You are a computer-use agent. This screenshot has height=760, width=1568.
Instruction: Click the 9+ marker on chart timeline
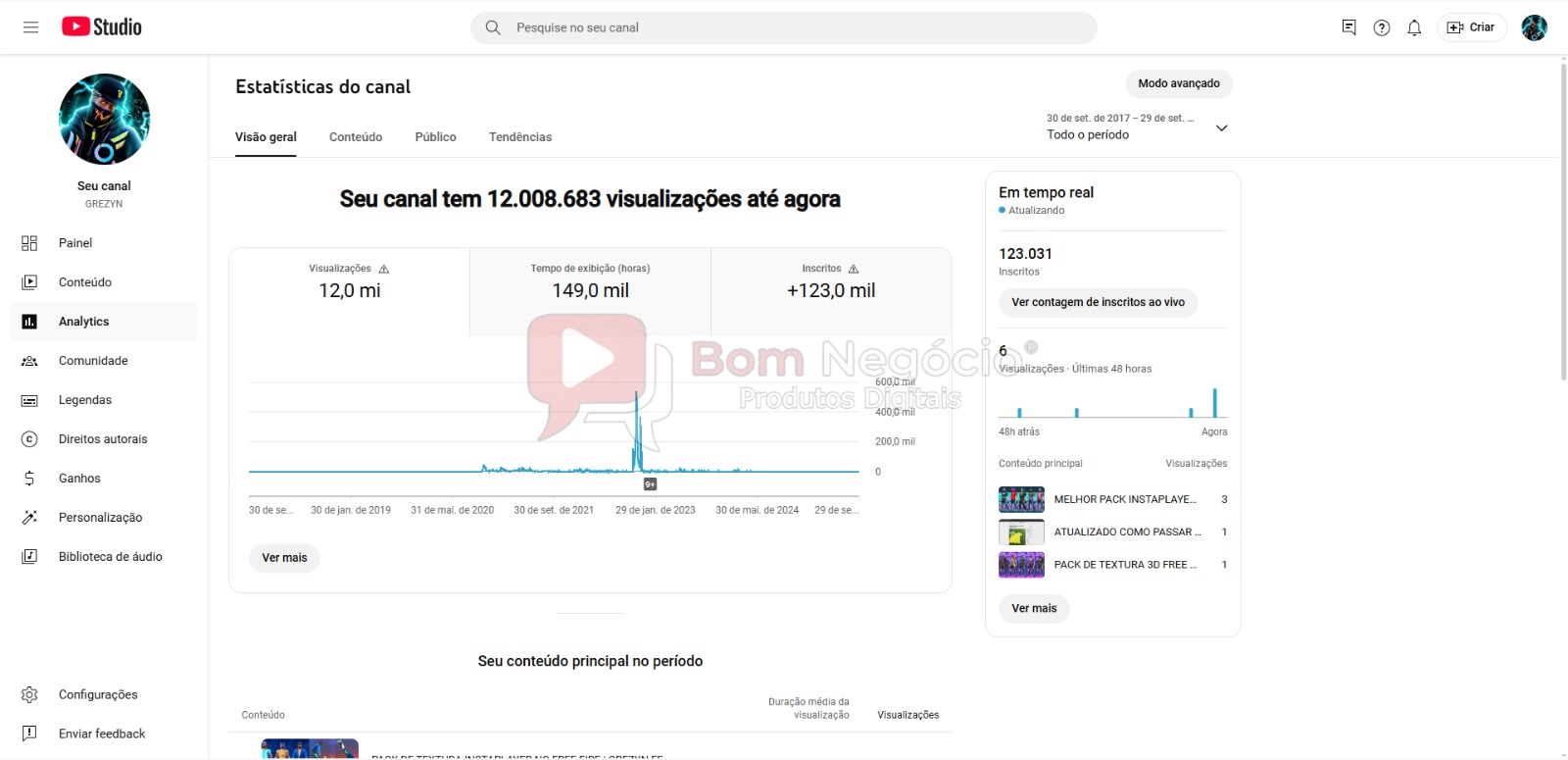coord(650,484)
